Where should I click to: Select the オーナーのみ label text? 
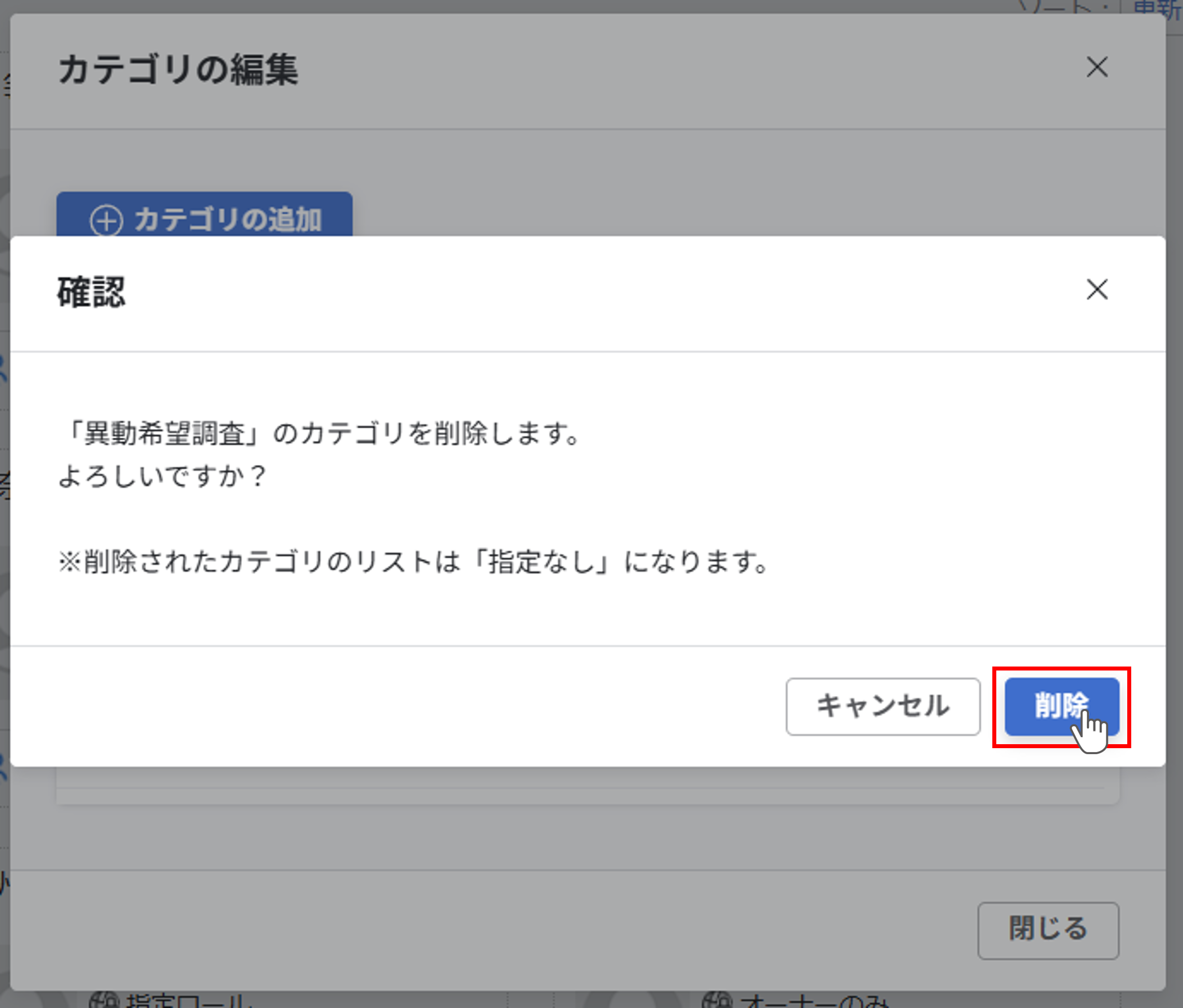814,1001
